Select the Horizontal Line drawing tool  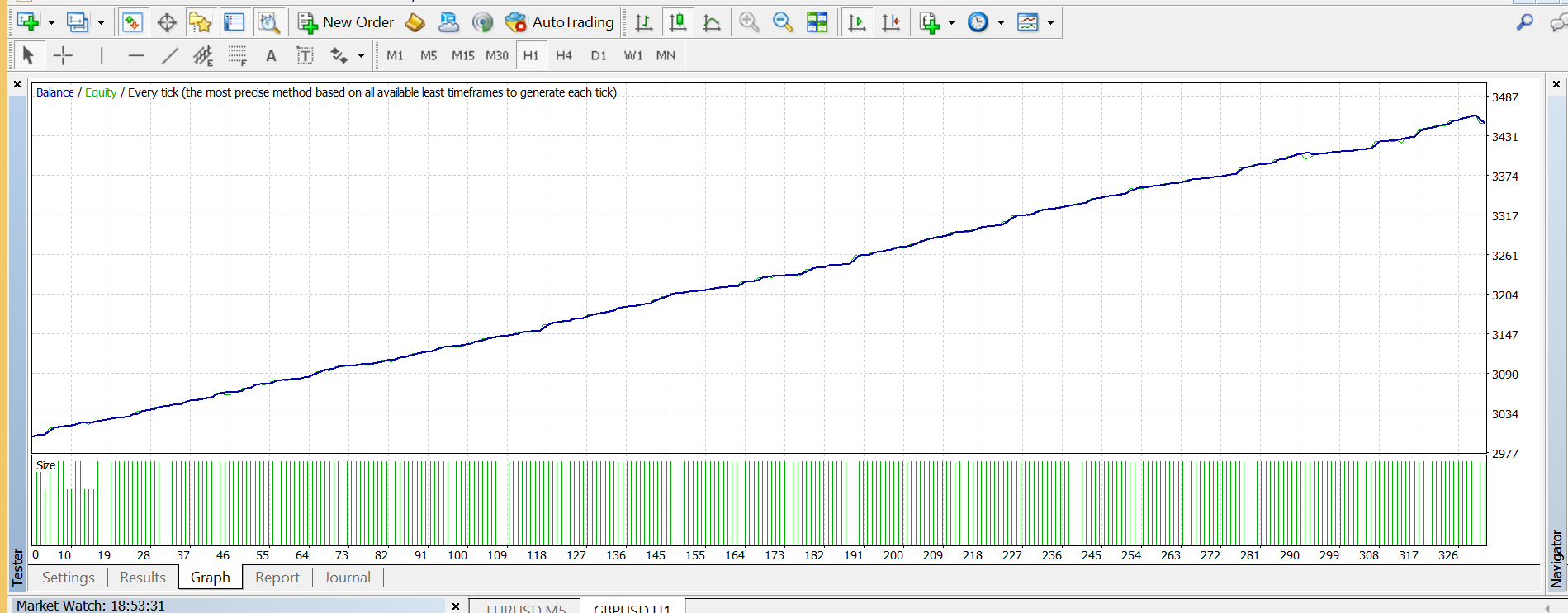point(136,55)
